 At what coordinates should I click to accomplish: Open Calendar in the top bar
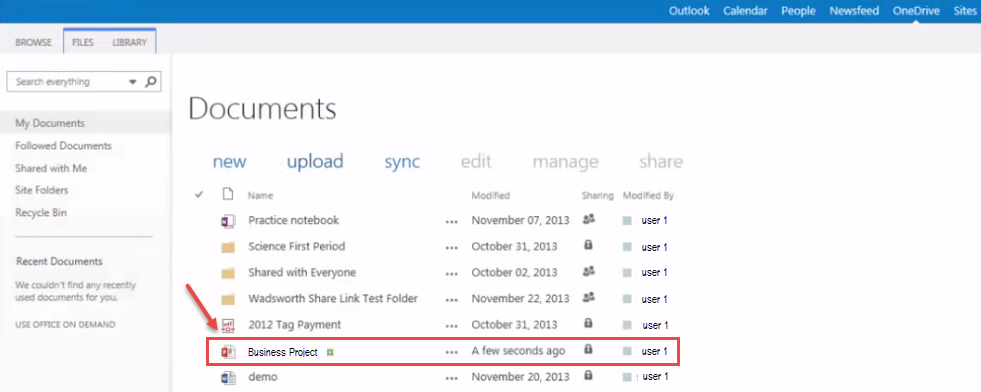coord(746,11)
